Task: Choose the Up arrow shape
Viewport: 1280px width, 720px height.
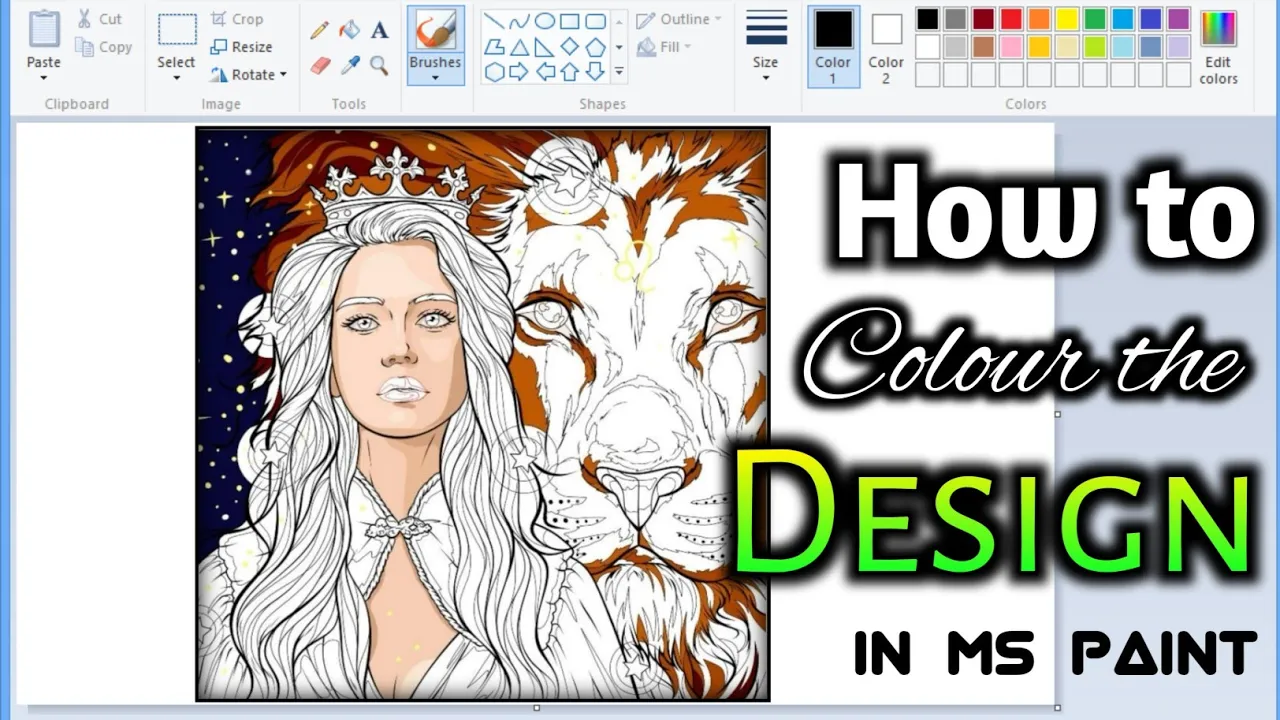Action: click(x=569, y=71)
